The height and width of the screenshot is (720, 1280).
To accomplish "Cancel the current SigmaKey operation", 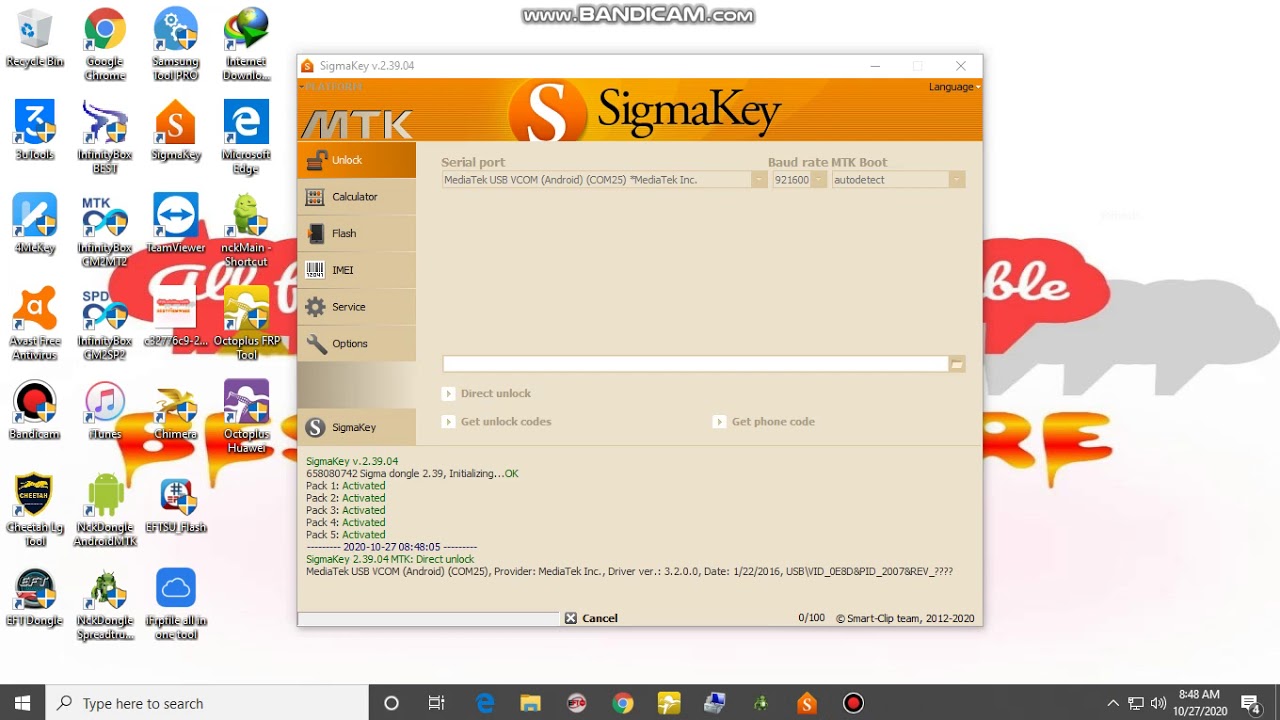I will pos(591,618).
